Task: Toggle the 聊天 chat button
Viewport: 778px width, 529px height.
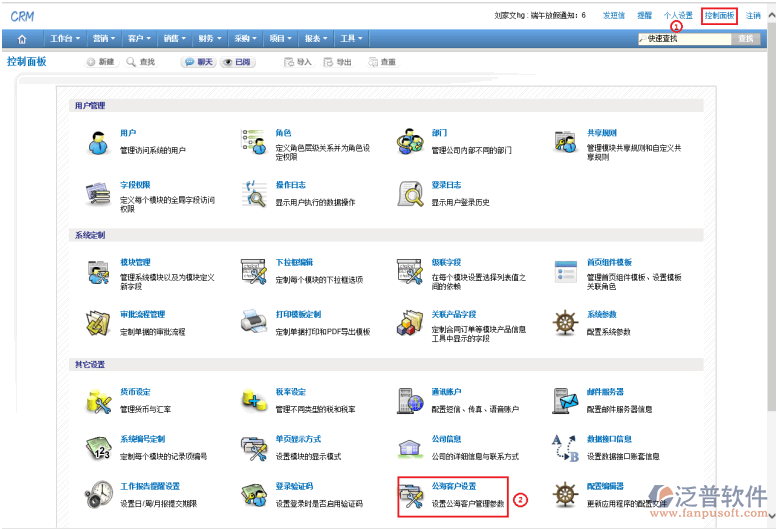Action: tap(197, 62)
